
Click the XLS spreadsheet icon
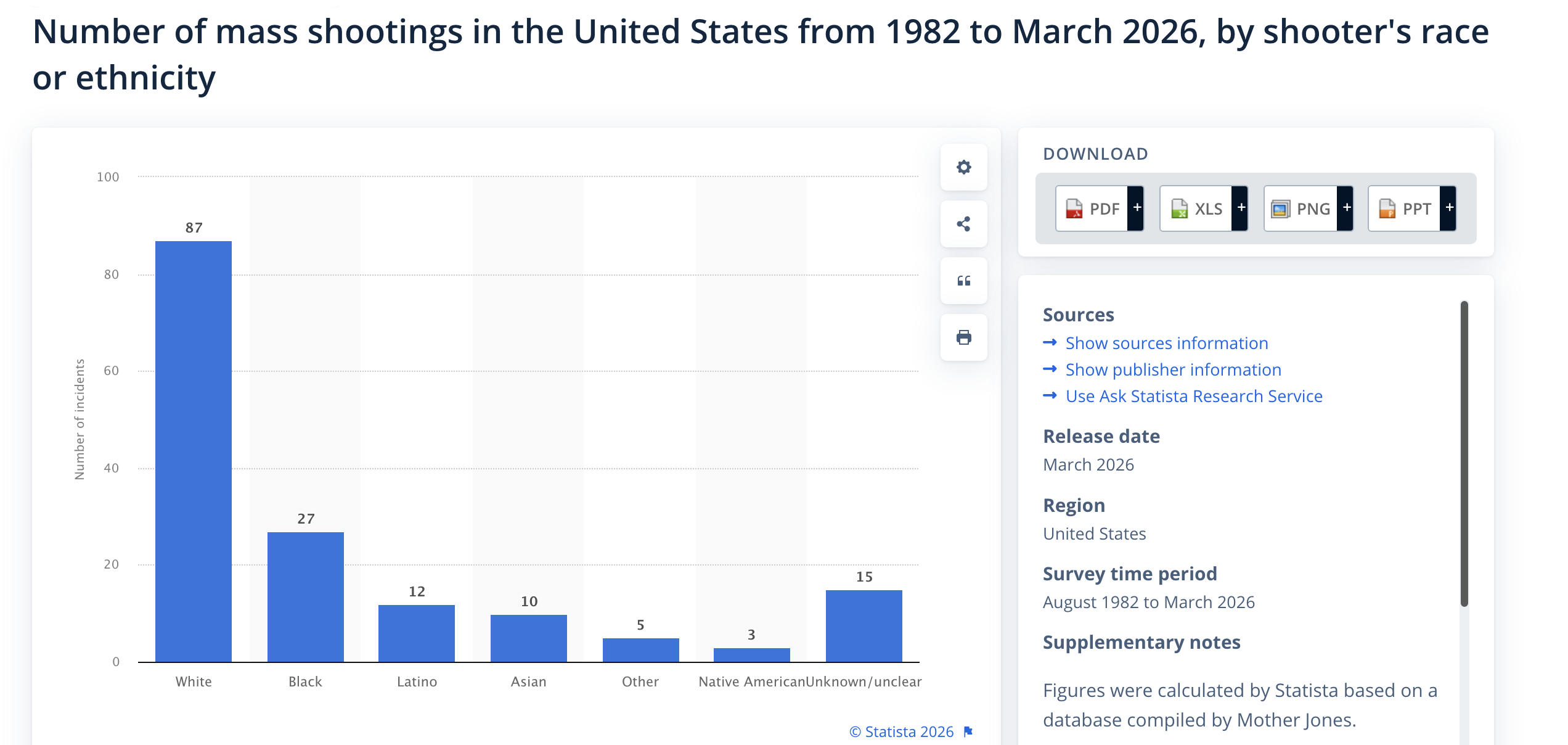tap(1179, 208)
